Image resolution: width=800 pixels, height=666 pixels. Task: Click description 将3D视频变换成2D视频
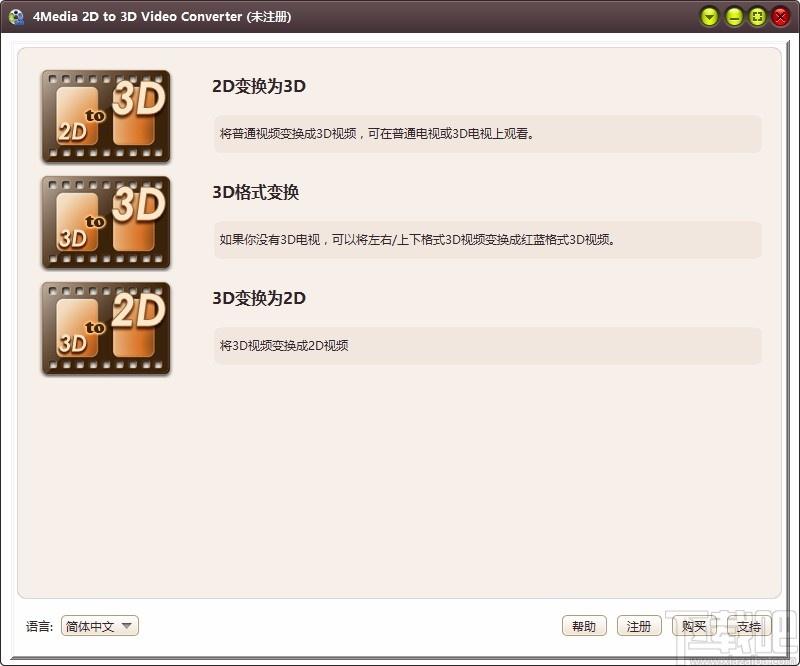(284, 346)
